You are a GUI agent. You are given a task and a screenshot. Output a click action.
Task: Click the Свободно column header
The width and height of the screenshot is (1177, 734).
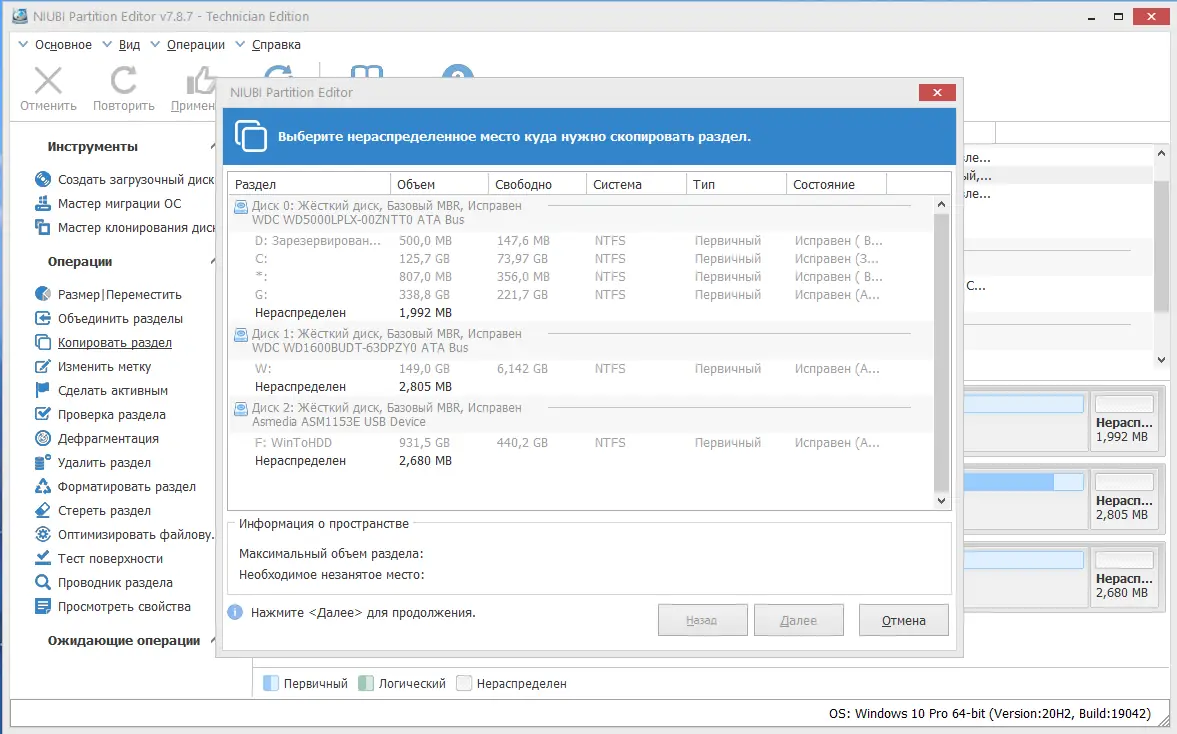(537, 184)
